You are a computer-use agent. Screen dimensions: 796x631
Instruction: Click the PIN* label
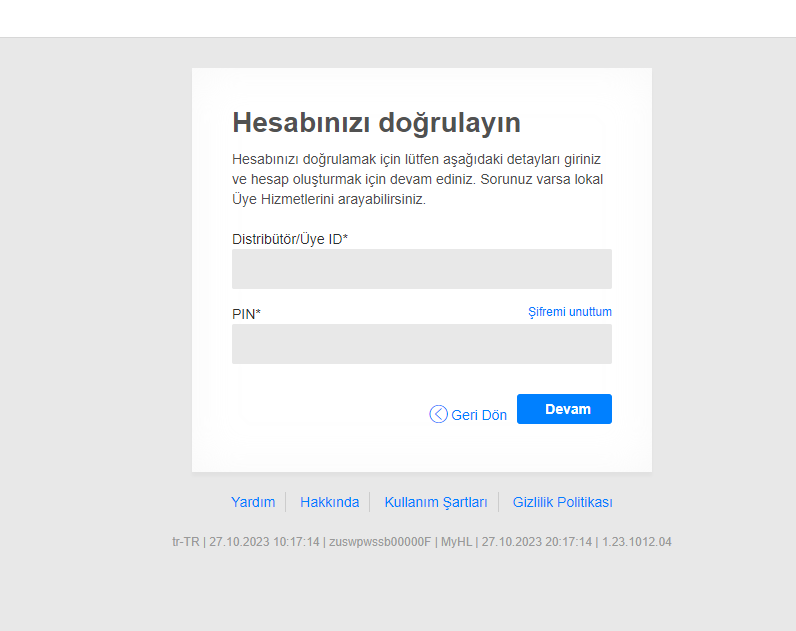tap(246, 314)
